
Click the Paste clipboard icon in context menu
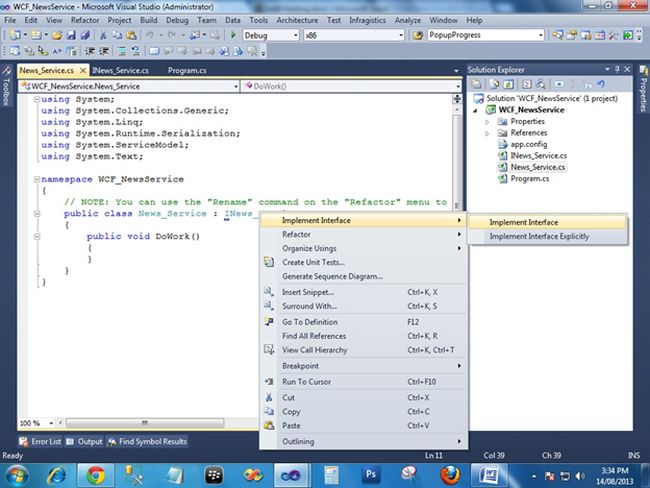[x=268, y=426]
